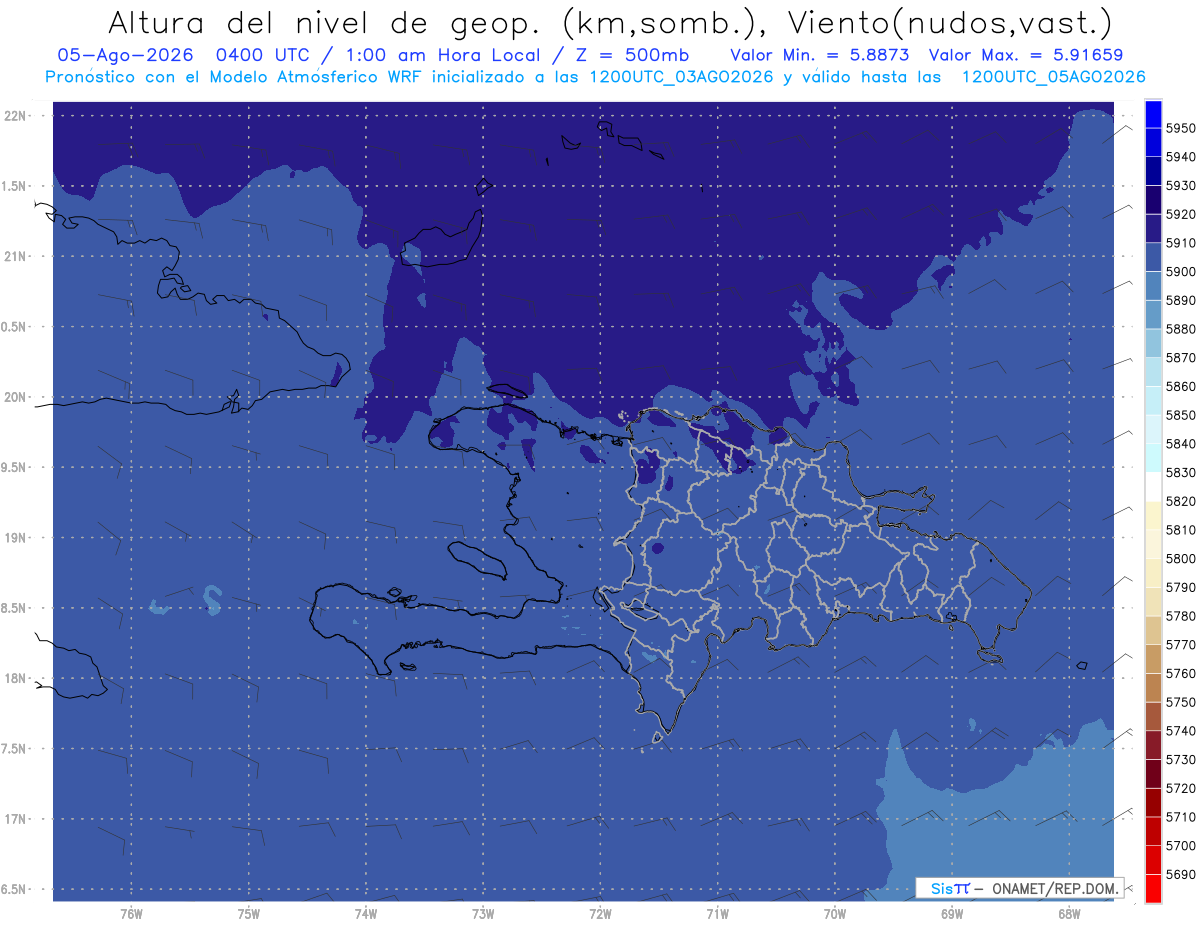Click the 20N latitude label
1200x927 pixels.
[17, 397]
